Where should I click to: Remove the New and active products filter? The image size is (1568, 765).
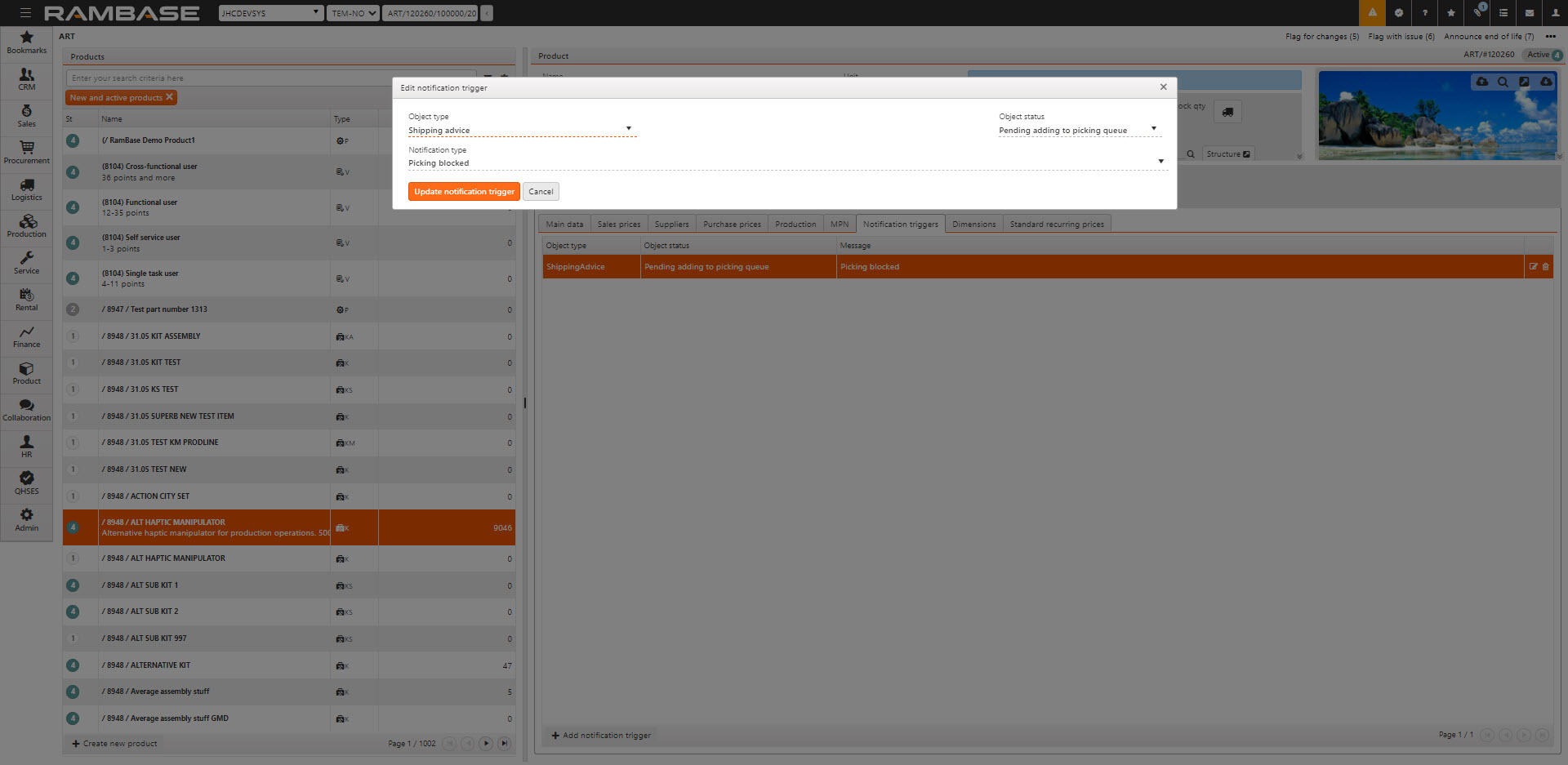pos(169,97)
